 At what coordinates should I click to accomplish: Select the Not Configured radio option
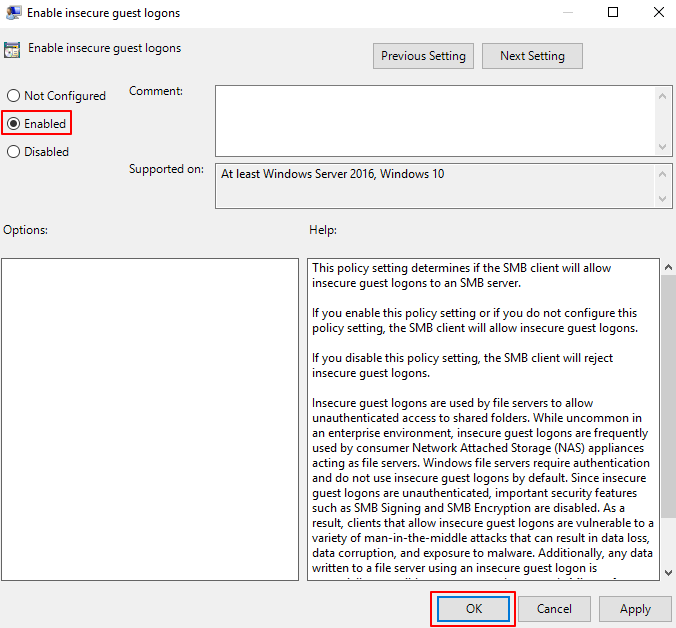(x=56, y=96)
